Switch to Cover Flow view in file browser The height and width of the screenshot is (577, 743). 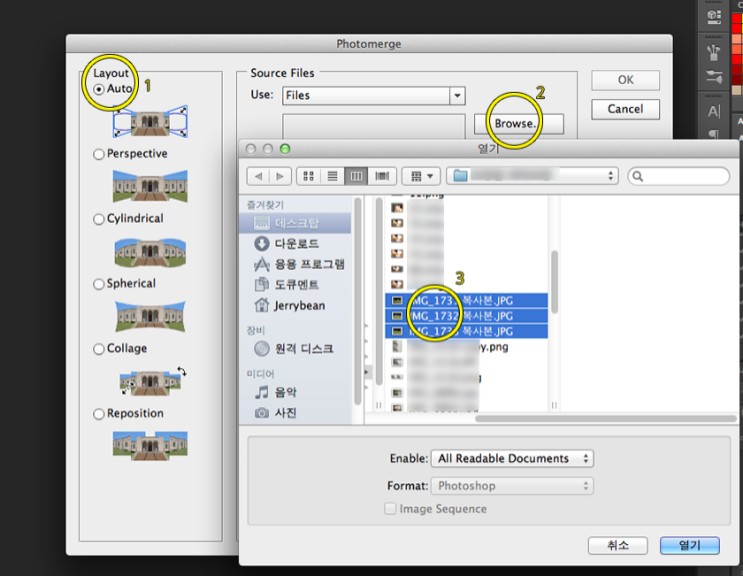382,176
